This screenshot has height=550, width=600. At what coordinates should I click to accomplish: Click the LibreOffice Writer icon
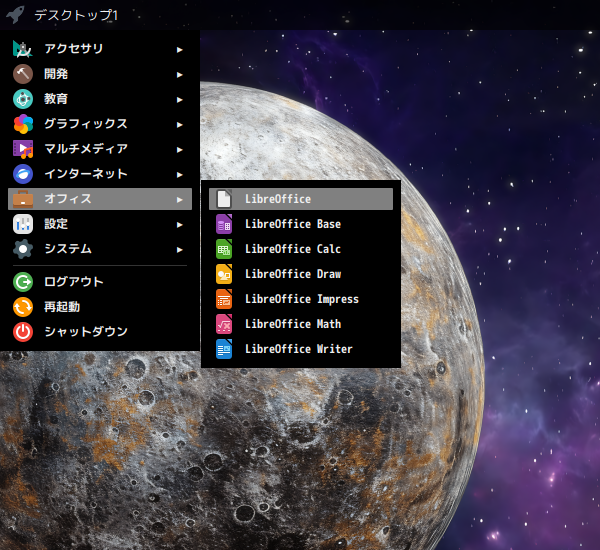click(x=224, y=349)
